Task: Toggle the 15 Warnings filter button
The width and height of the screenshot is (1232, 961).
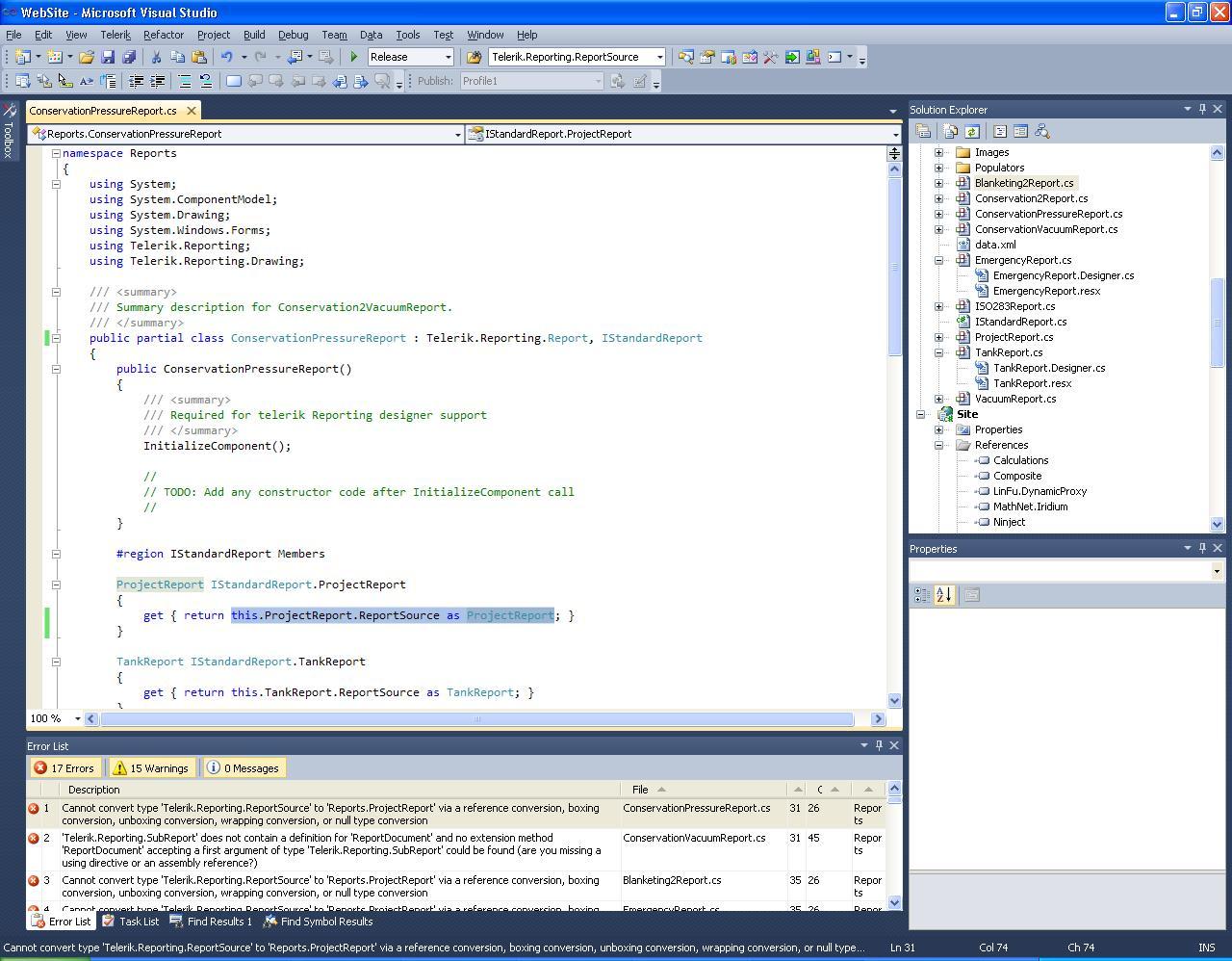Action: click(150, 768)
